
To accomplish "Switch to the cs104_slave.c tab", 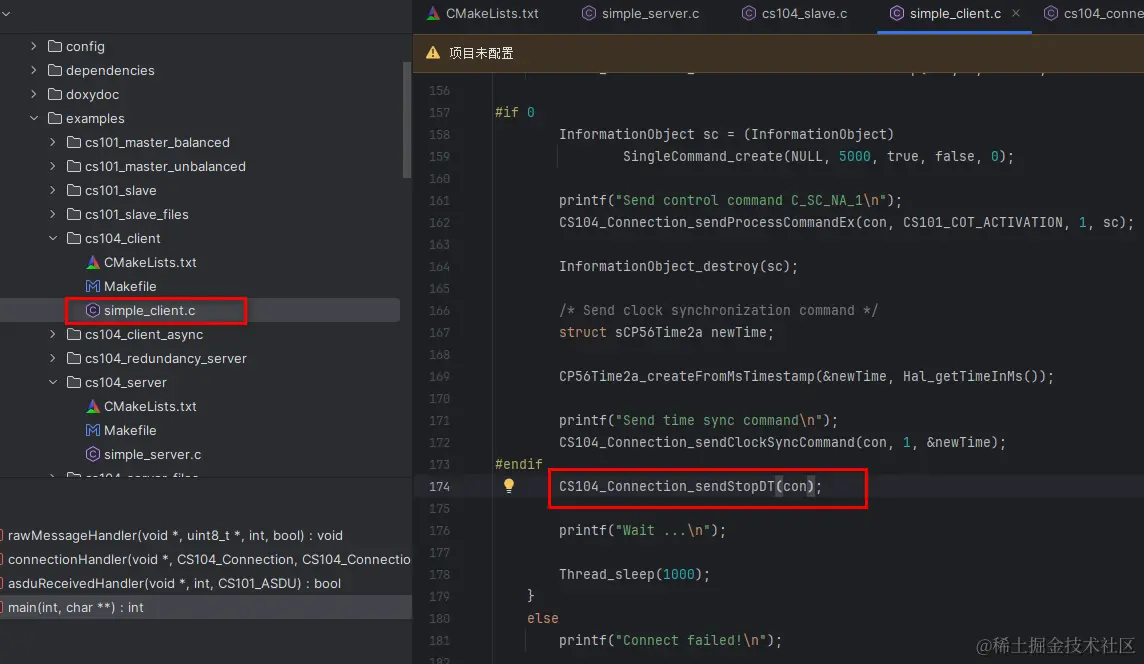I will tap(795, 13).
